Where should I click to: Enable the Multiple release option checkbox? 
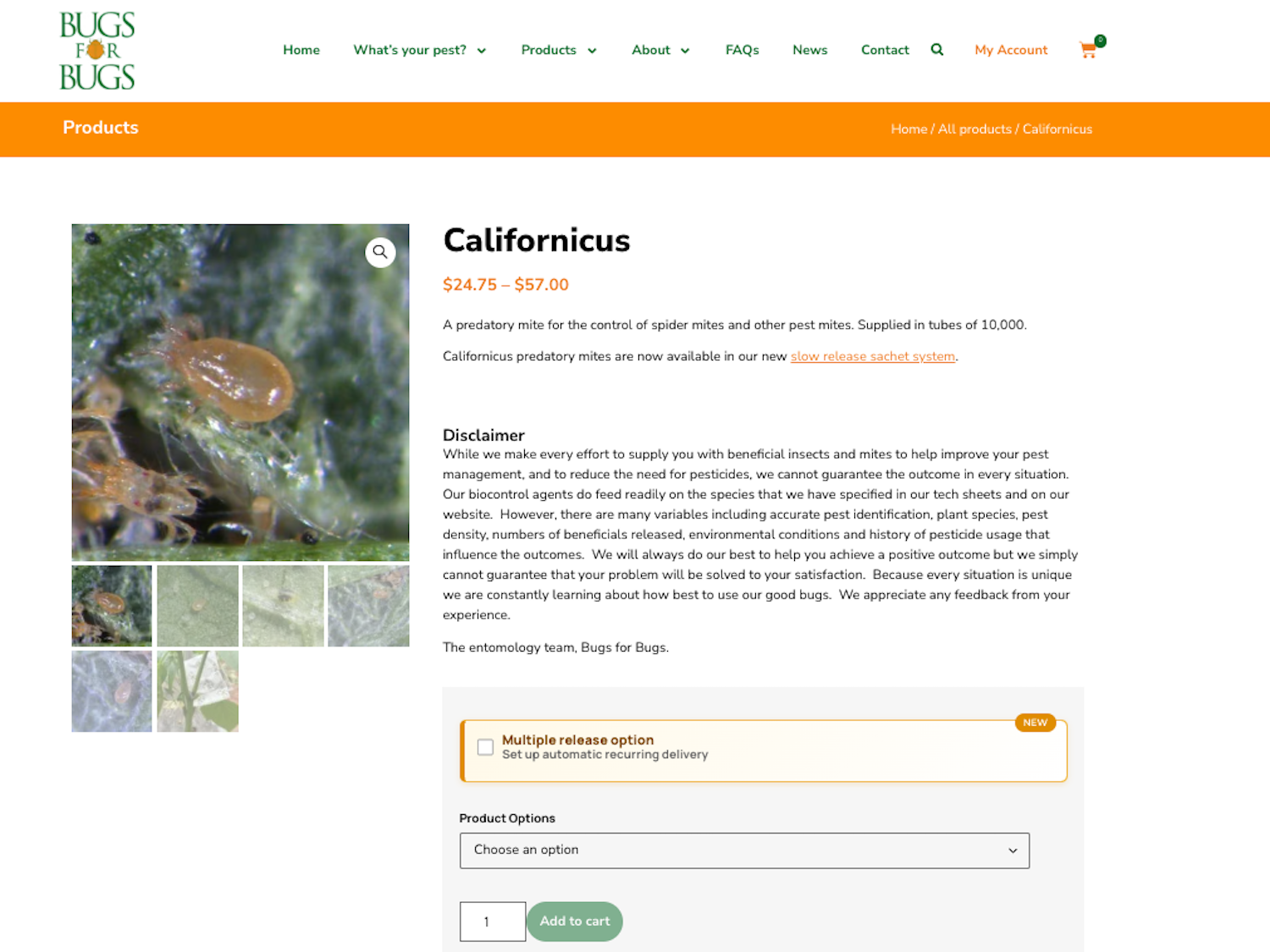click(485, 747)
